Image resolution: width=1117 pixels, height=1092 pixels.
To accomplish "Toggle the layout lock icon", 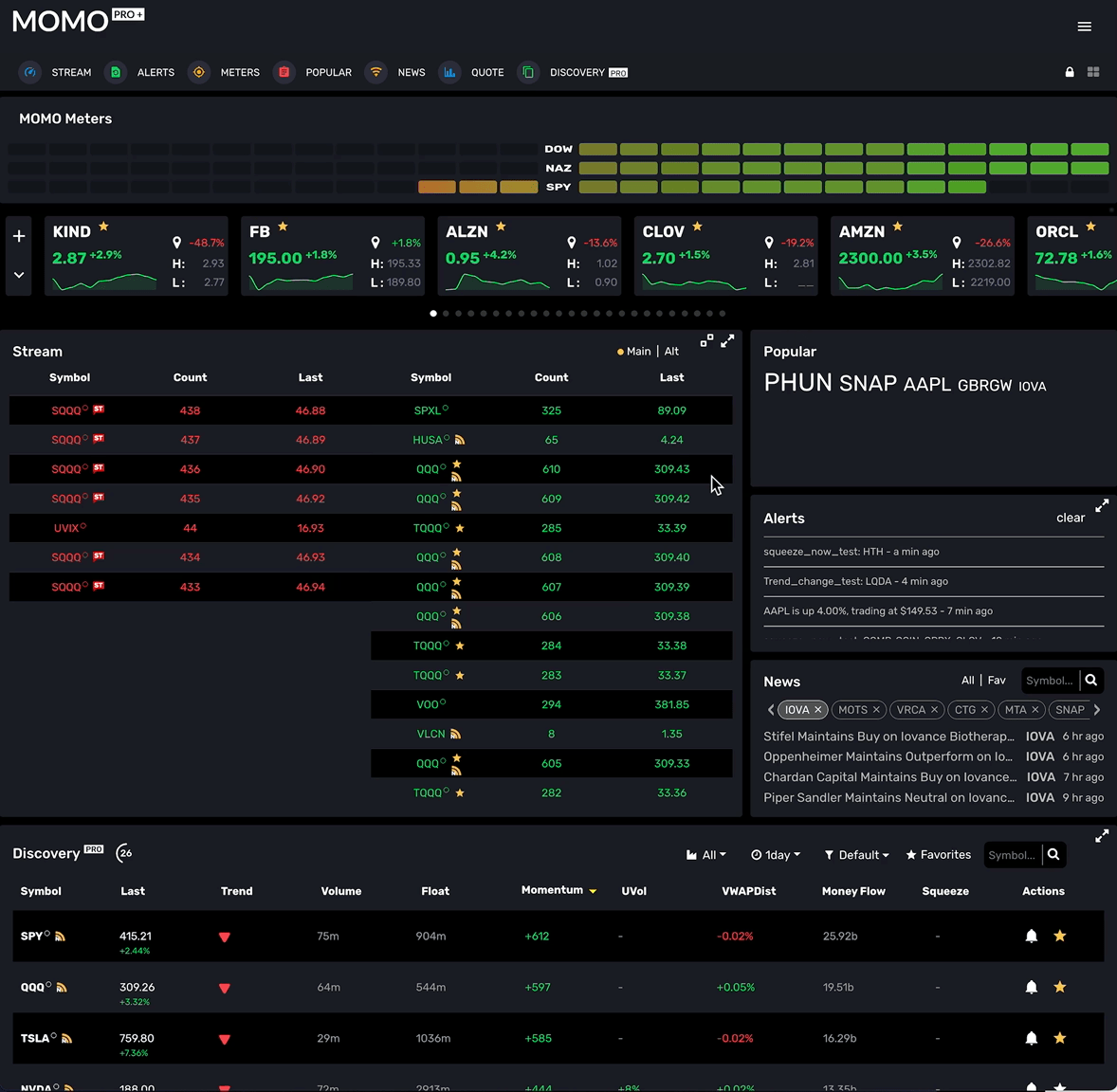I will click(x=1070, y=72).
